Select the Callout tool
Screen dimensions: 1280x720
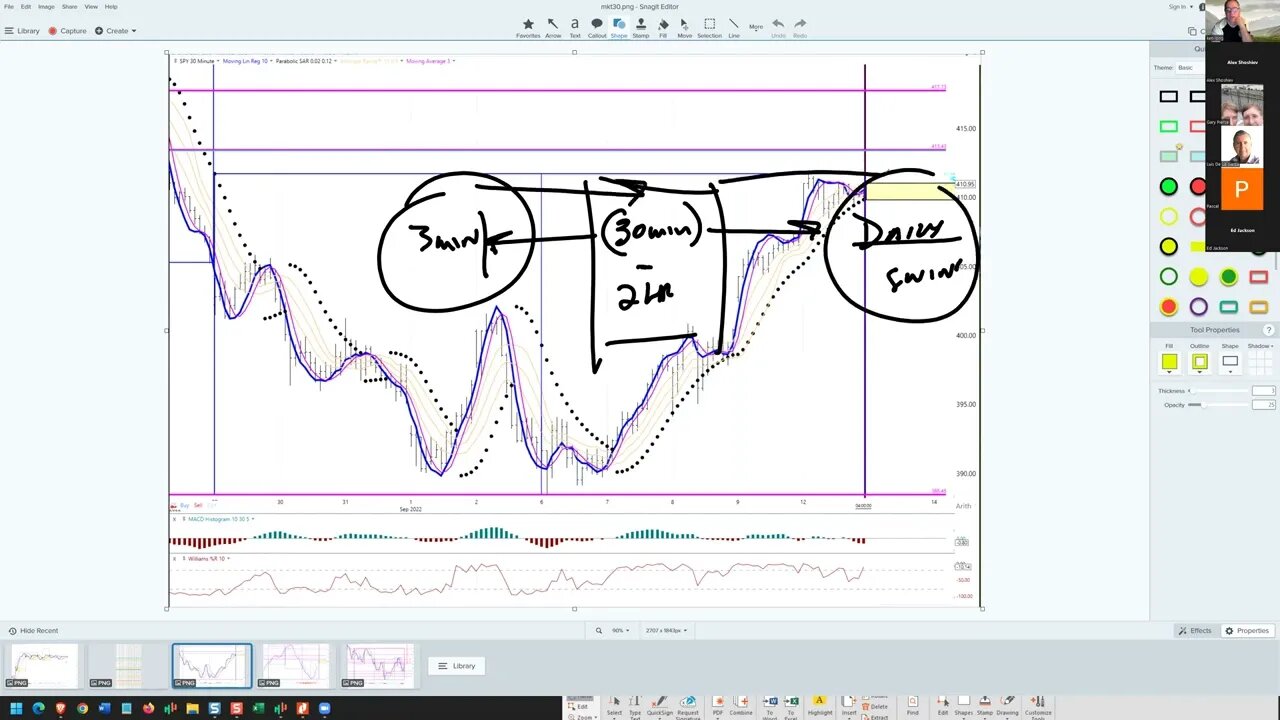click(597, 28)
